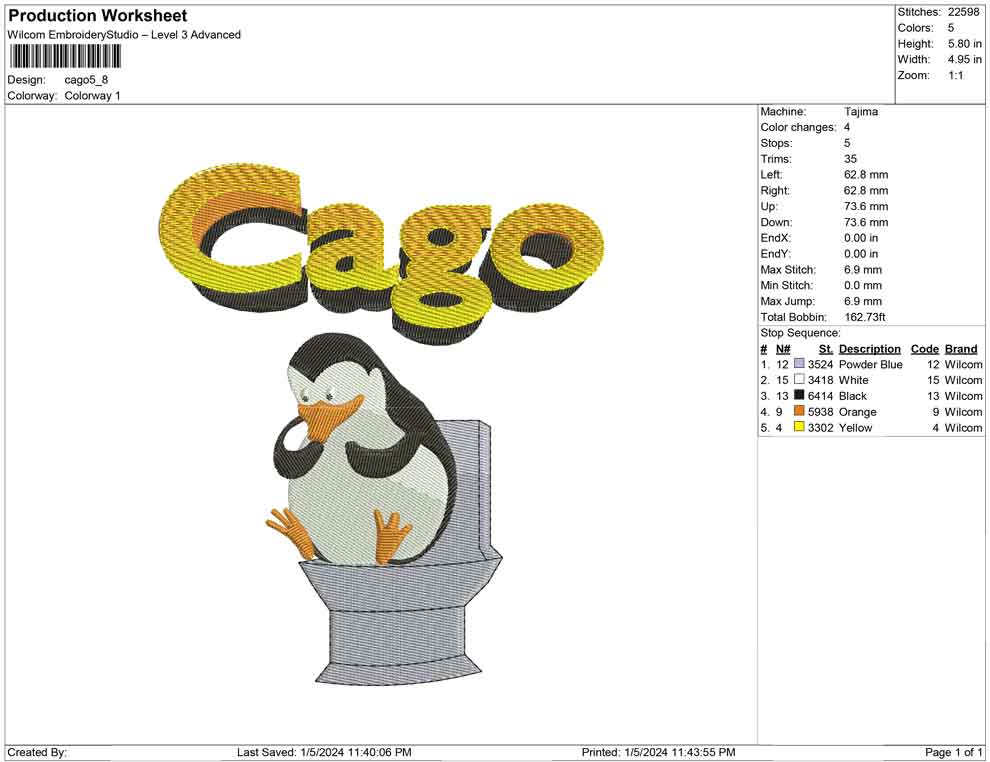Image resolution: width=990 pixels, height=762 pixels.
Task: Click the Machine value 'Tajima'
Action: 861,112
